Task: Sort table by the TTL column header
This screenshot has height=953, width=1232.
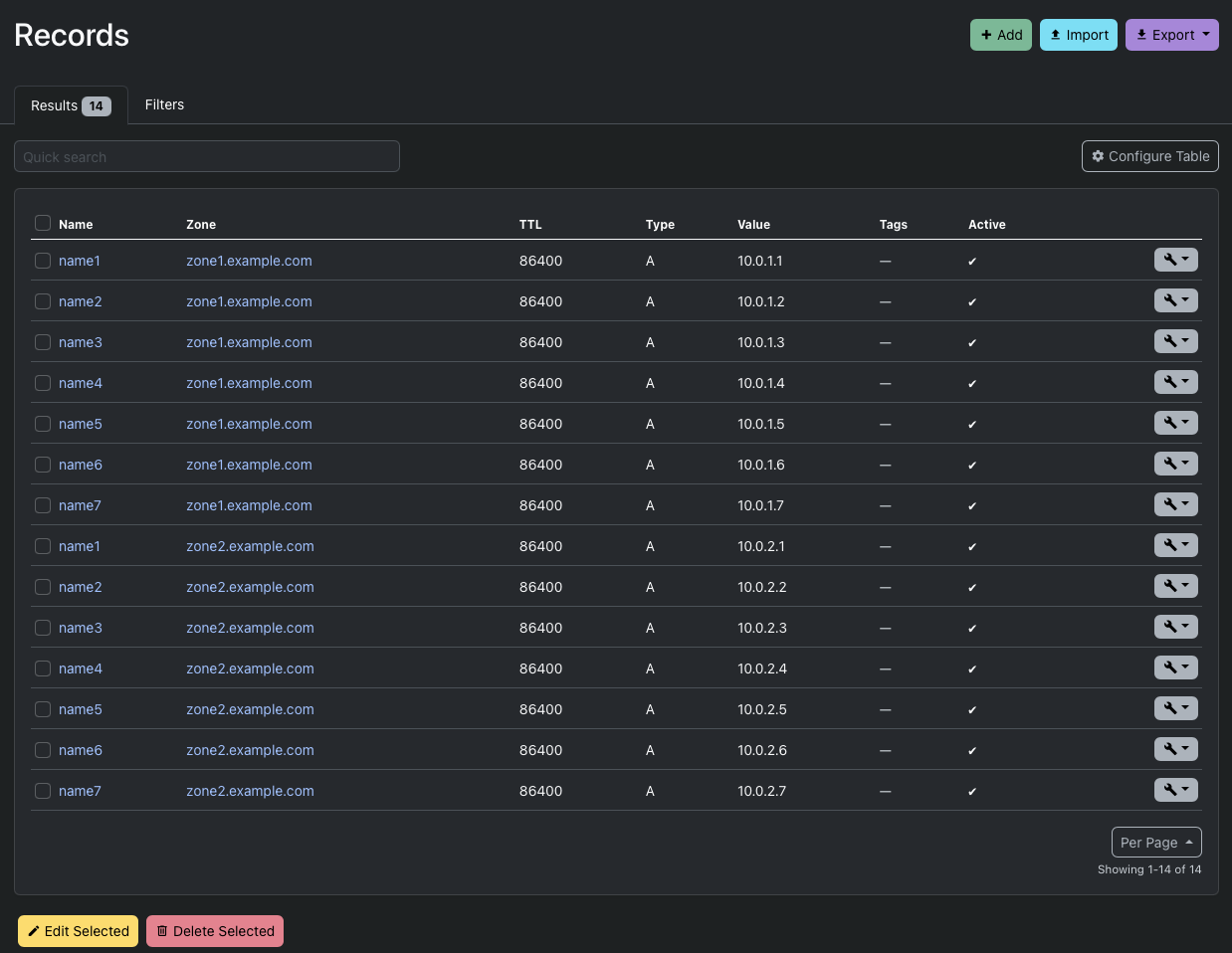Action: click(530, 225)
